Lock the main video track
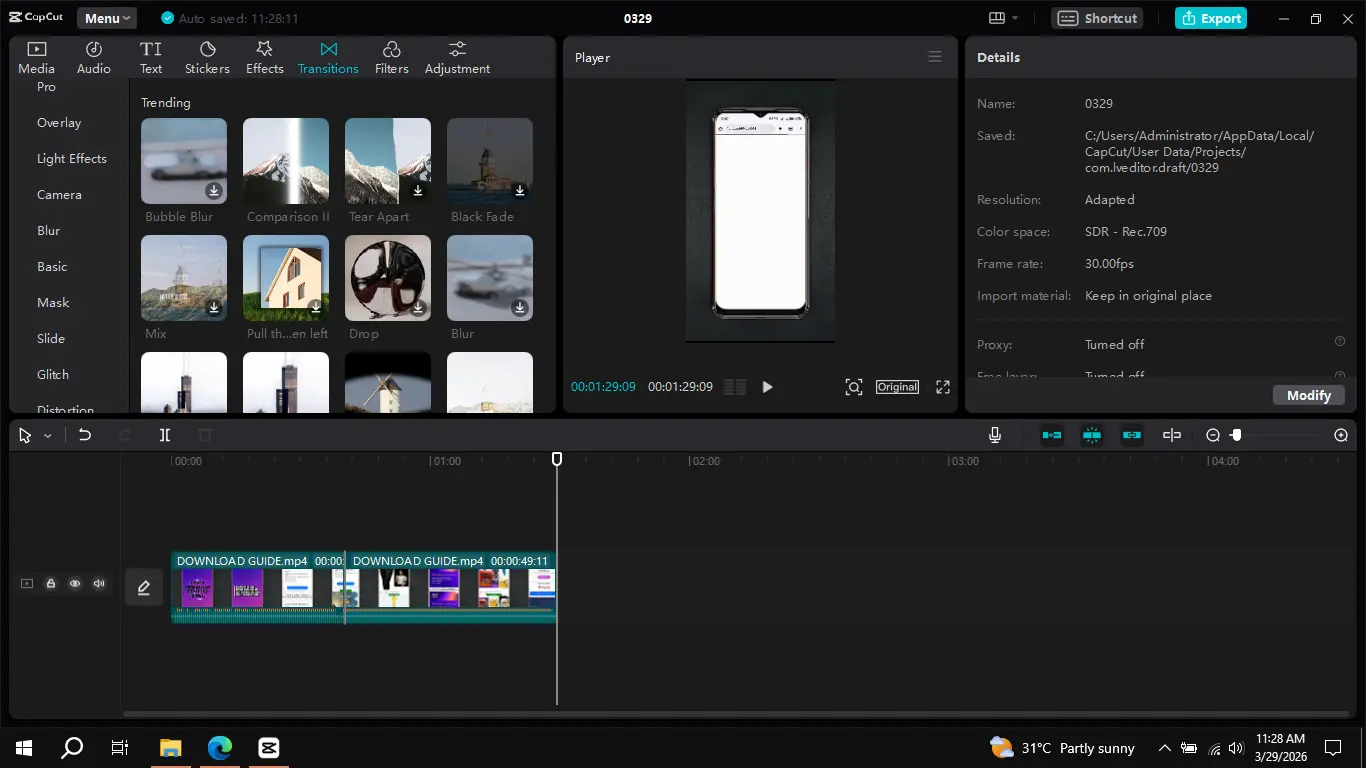 (50, 584)
